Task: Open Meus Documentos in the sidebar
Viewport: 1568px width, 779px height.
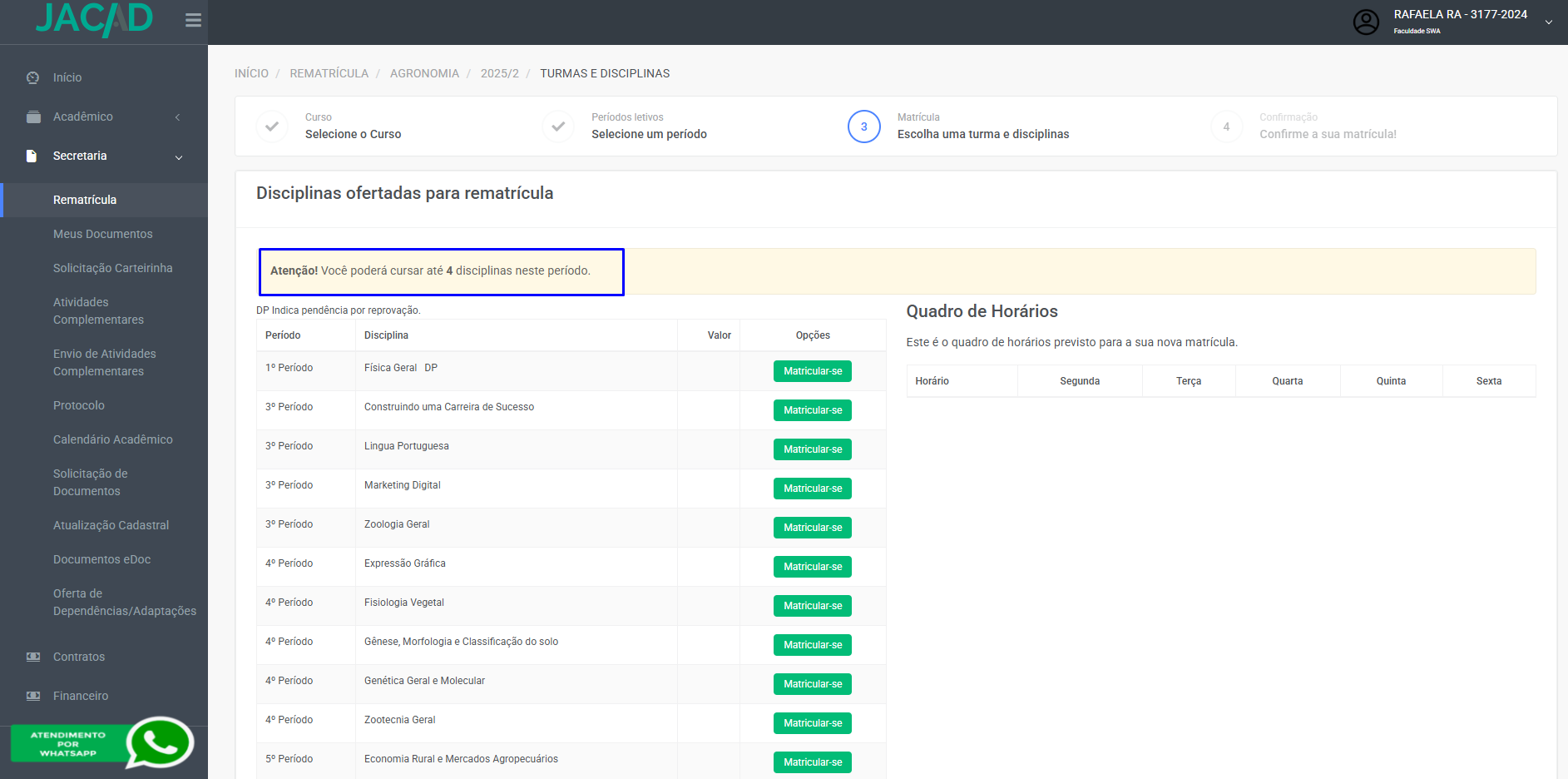Action: (103, 234)
